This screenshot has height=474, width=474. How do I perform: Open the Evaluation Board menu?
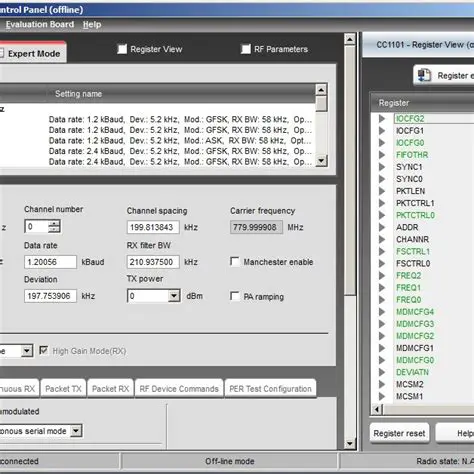click(40, 24)
